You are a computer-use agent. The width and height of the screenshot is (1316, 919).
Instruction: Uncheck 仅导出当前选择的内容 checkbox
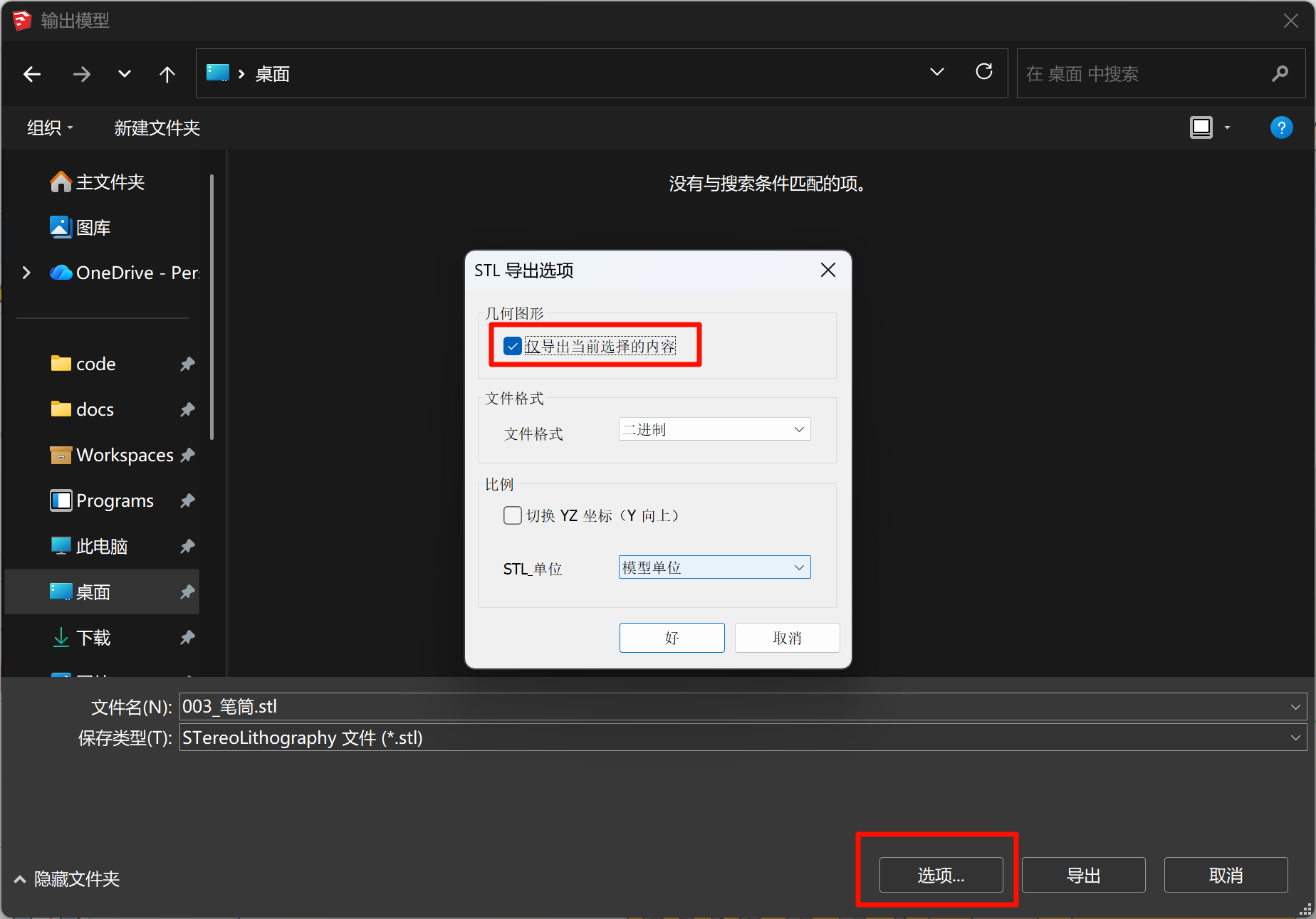click(x=513, y=347)
